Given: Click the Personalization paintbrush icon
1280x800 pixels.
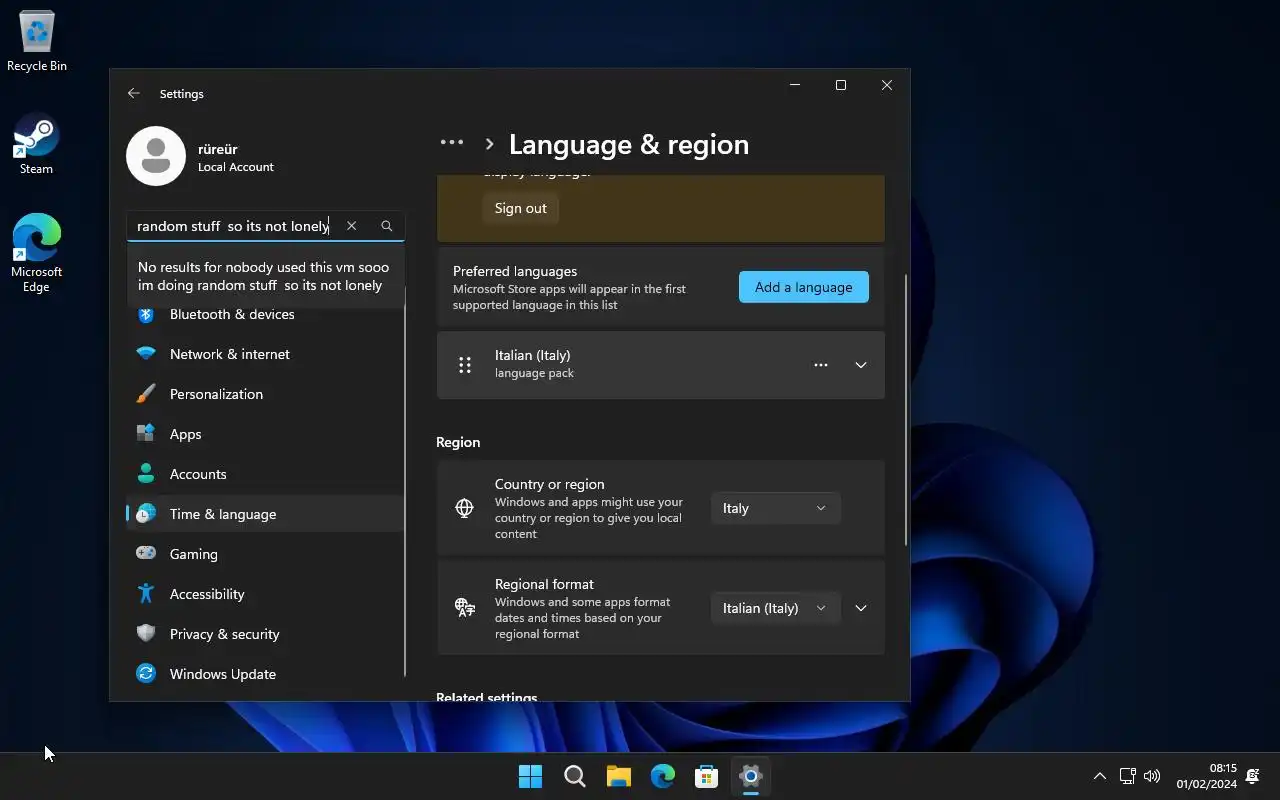Looking at the screenshot, I should pos(146,394).
